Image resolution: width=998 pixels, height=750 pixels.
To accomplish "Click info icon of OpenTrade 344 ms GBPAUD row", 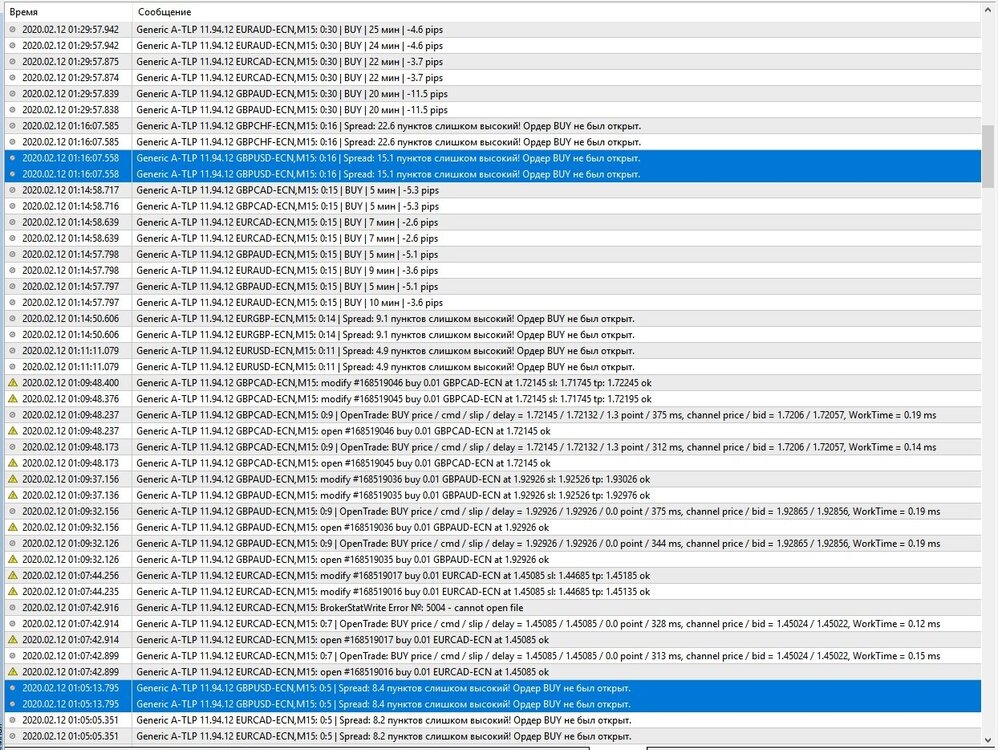I will coord(12,543).
